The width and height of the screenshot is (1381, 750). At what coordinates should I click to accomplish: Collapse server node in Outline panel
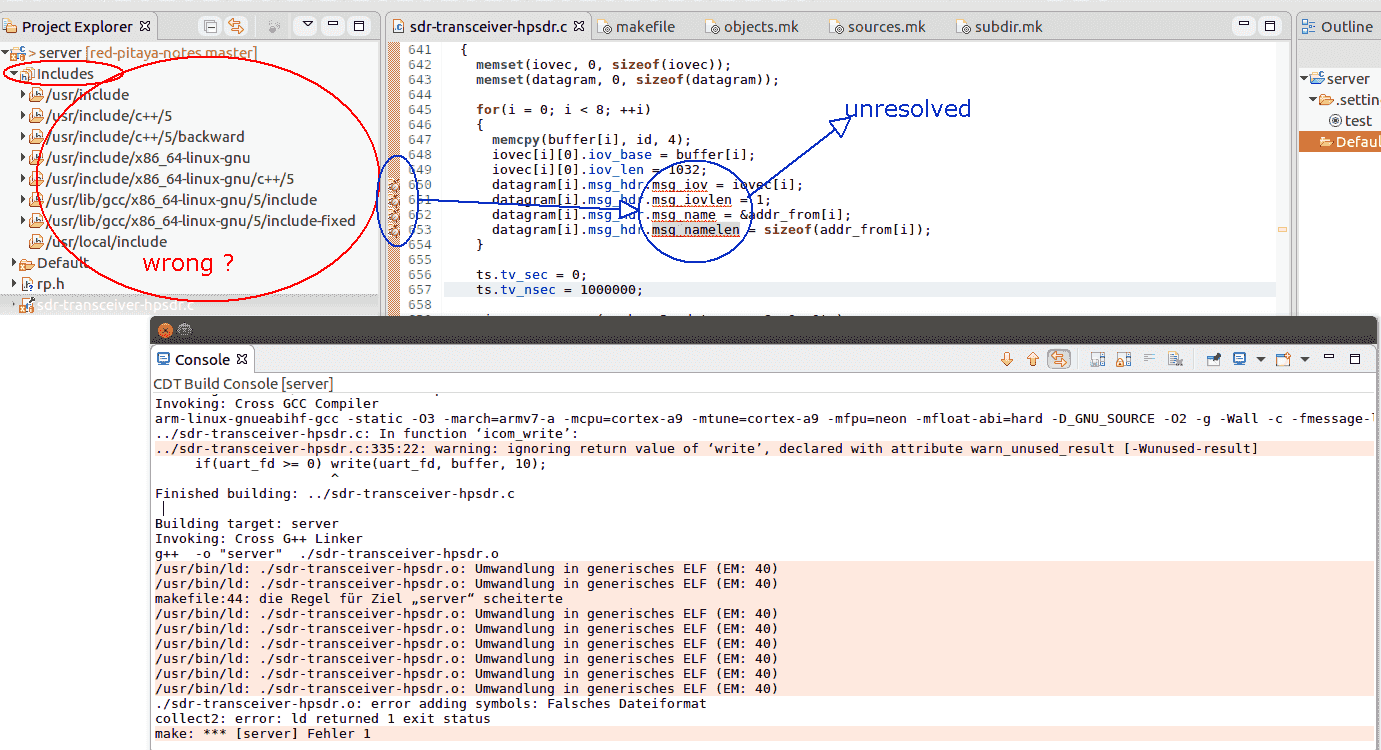coord(1305,78)
